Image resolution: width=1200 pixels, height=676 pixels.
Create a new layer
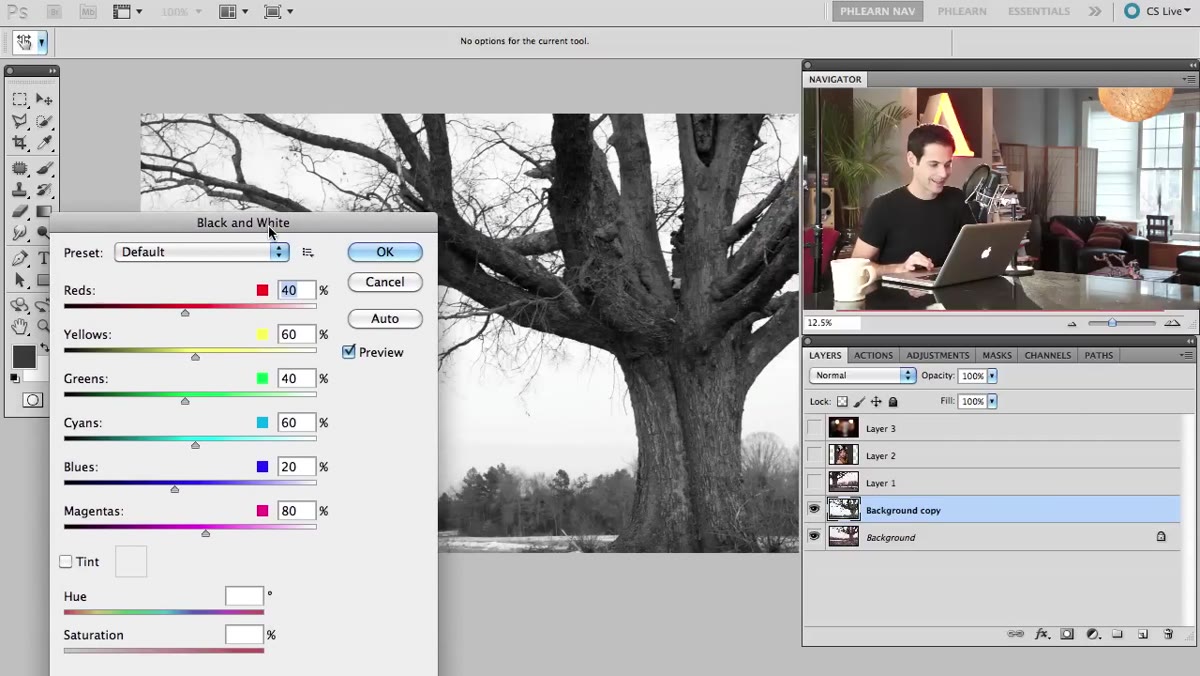click(x=1142, y=634)
